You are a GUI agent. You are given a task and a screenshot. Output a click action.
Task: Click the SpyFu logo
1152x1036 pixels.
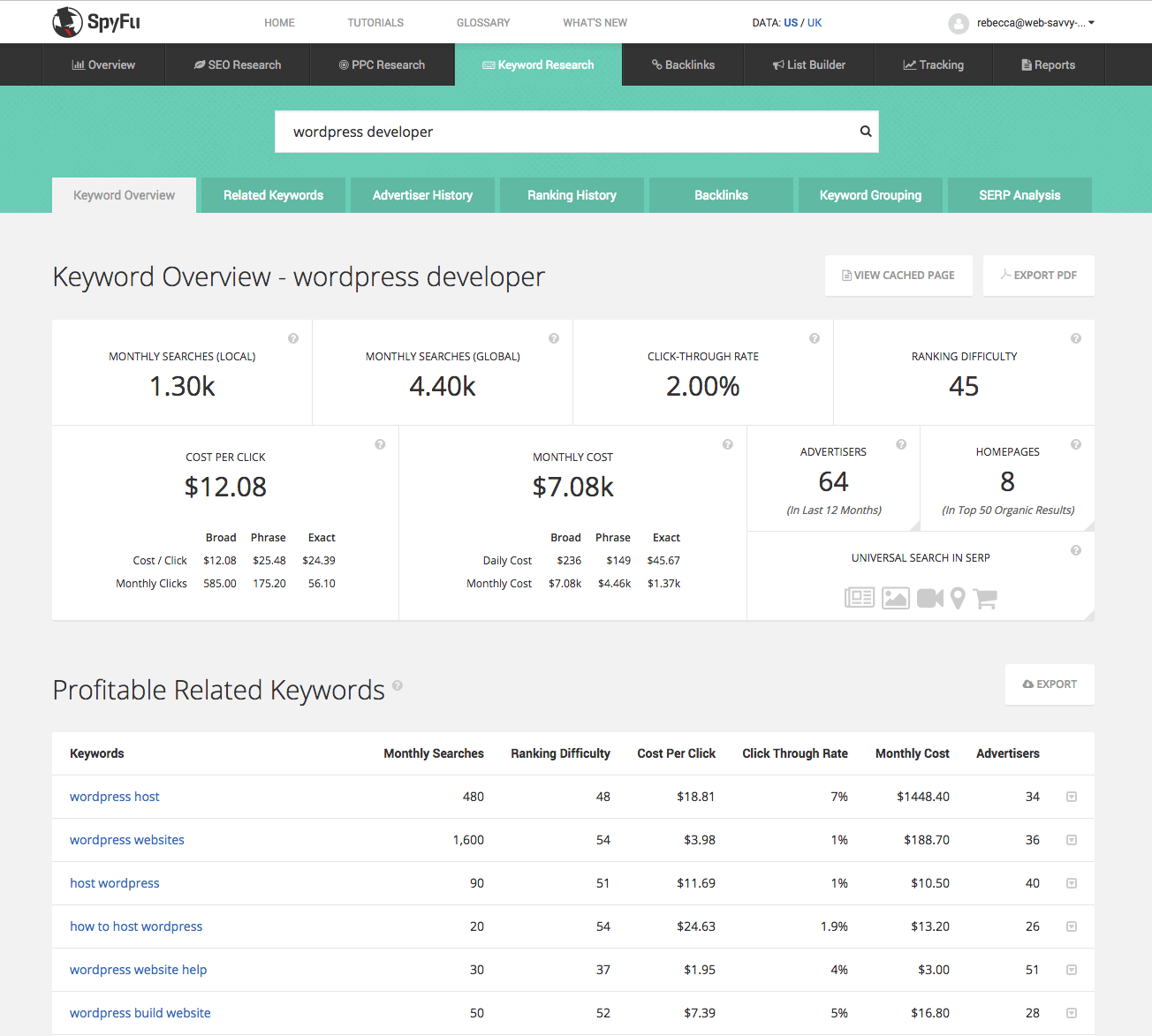click(96, 22)
